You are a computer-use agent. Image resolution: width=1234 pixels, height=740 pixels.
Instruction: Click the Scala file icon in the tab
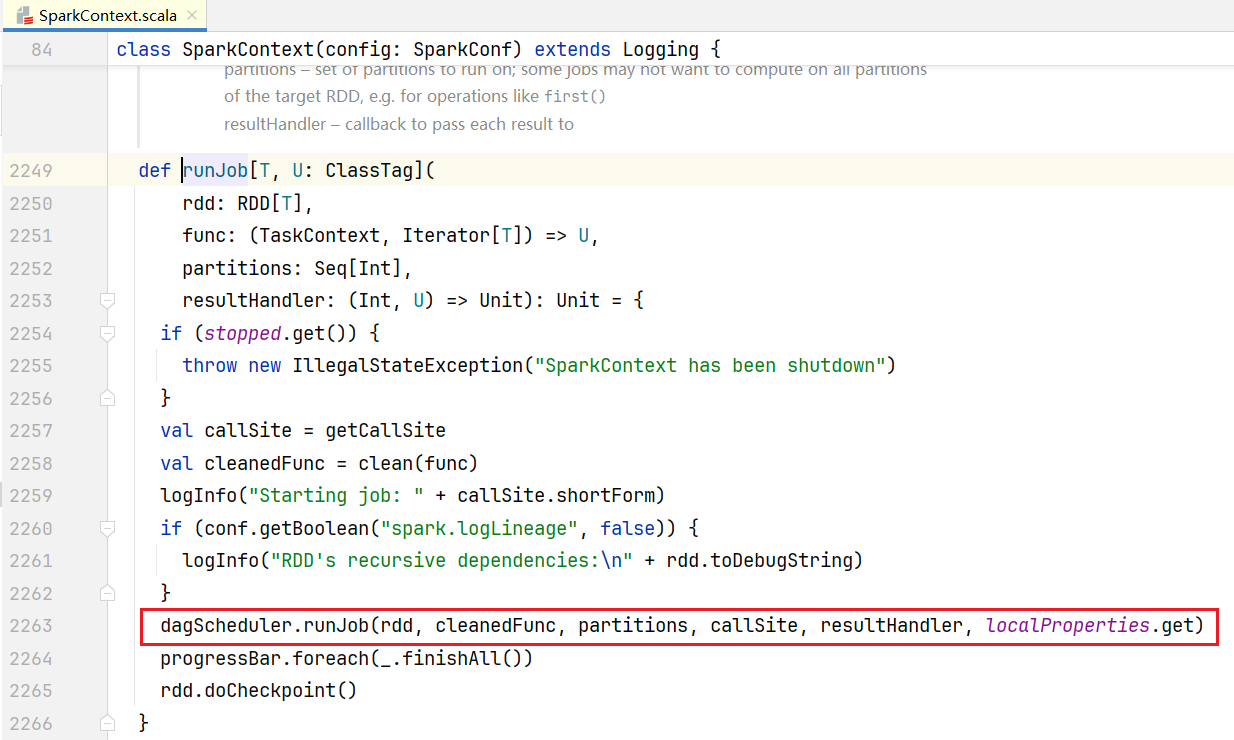[x=24, y=15]
